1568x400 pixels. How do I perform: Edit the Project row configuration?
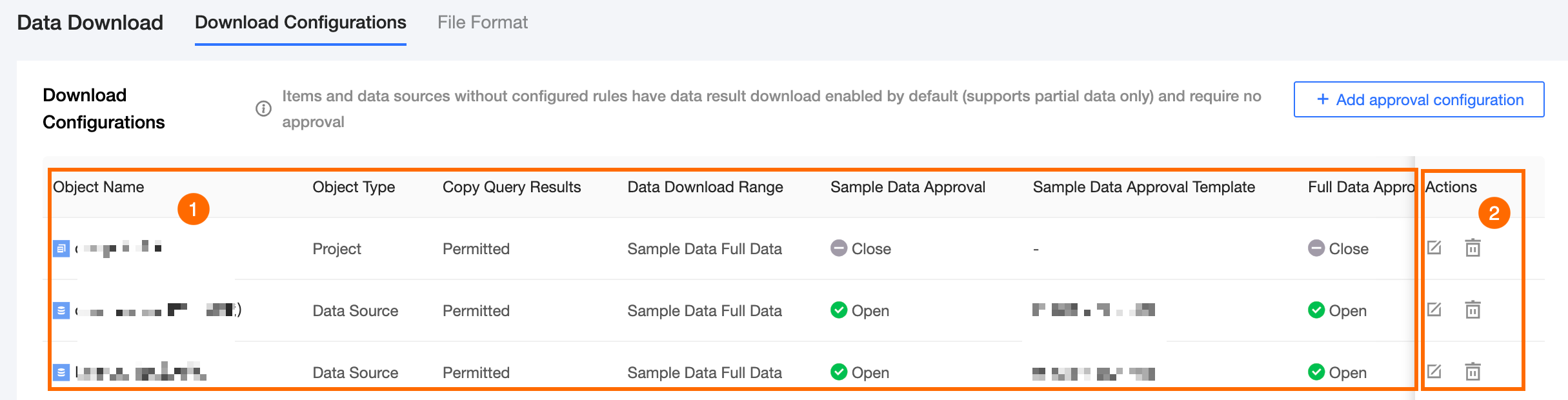[x=1434, y=248]
